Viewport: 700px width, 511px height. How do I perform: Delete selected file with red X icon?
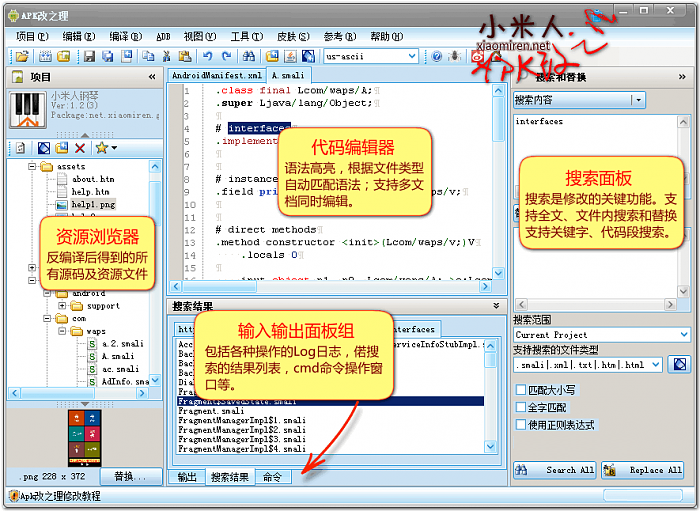(x=80, y=148)
